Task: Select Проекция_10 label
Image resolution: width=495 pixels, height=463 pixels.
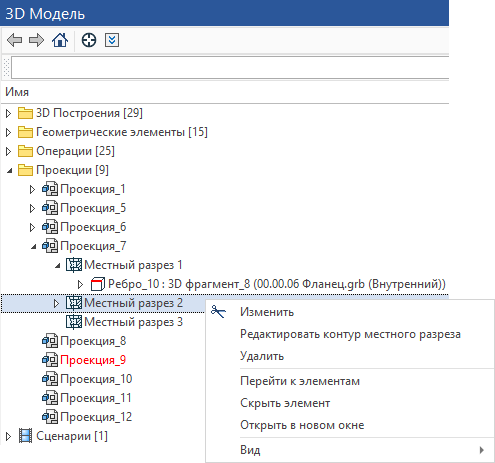Action: click(x=96, y=379)
